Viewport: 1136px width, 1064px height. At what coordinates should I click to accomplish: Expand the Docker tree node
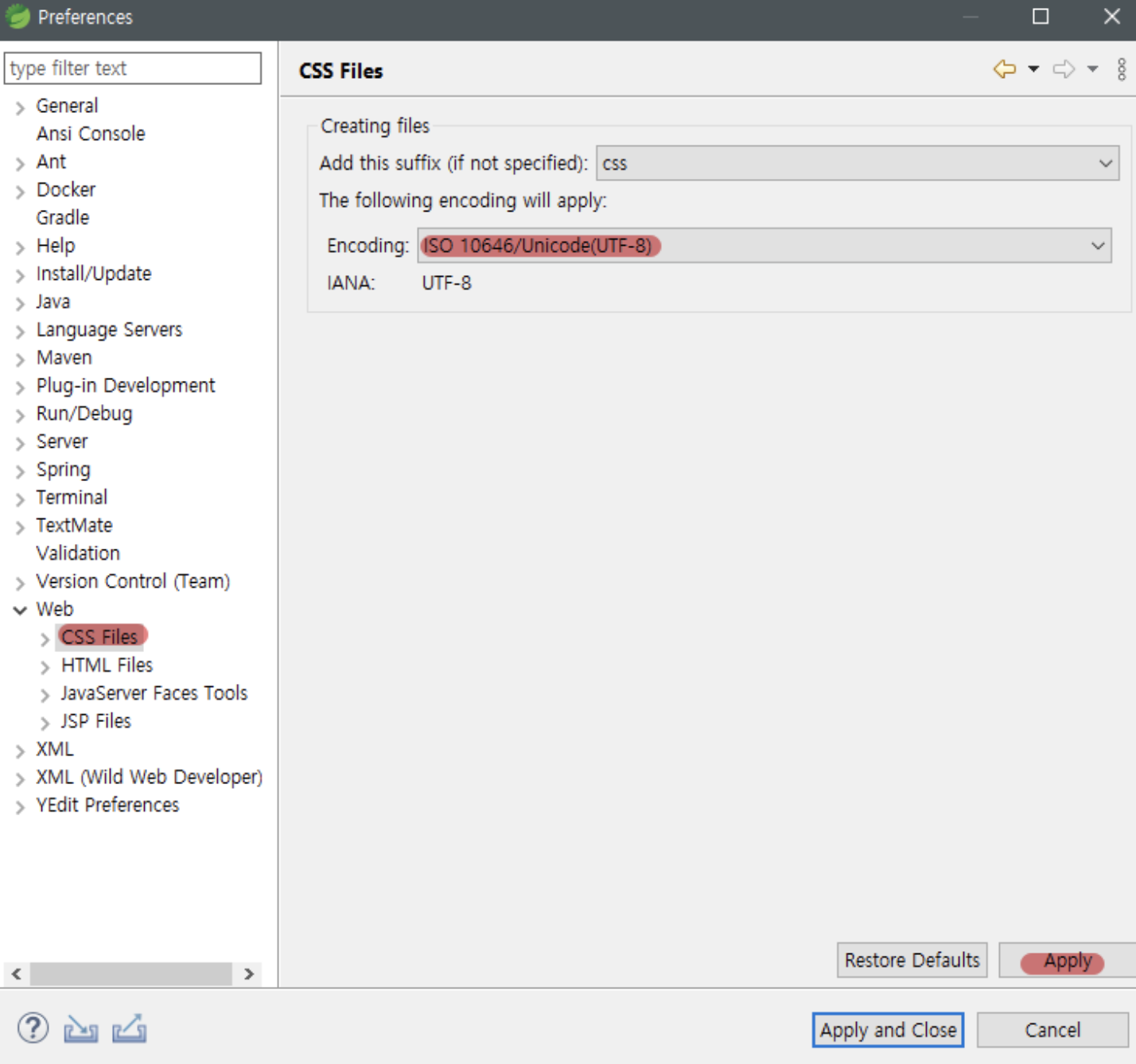coord(20,192)
